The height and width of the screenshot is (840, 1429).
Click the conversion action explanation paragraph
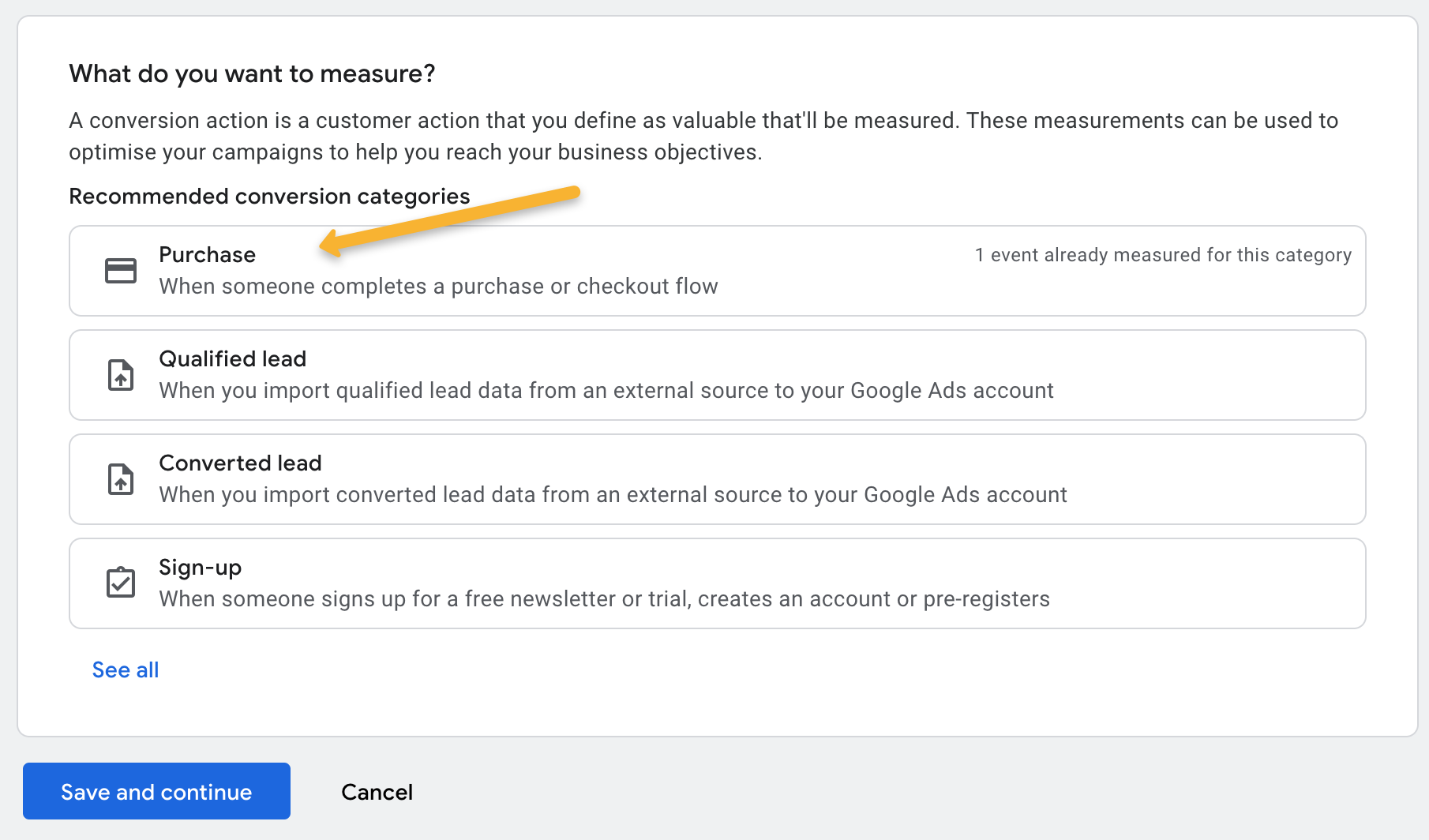click(x=703, y=136)
